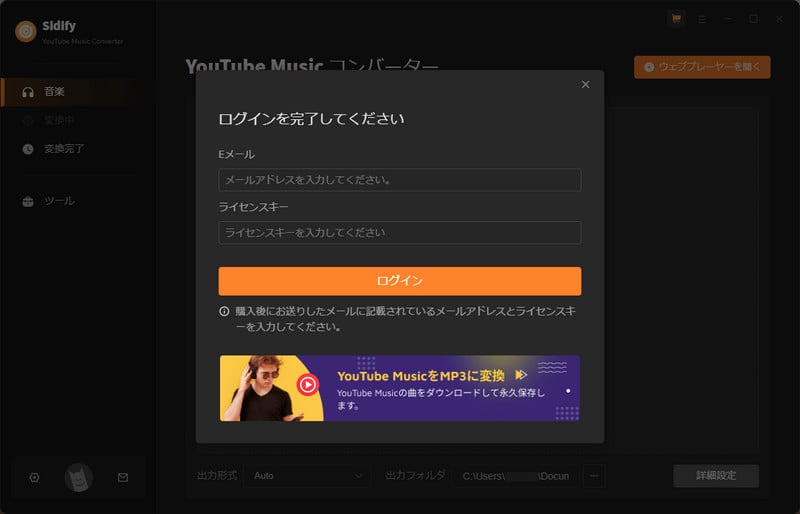This screenshot has width=800, height=514.
Task: Click the play icon on the banner
Action: pos(308,384)
